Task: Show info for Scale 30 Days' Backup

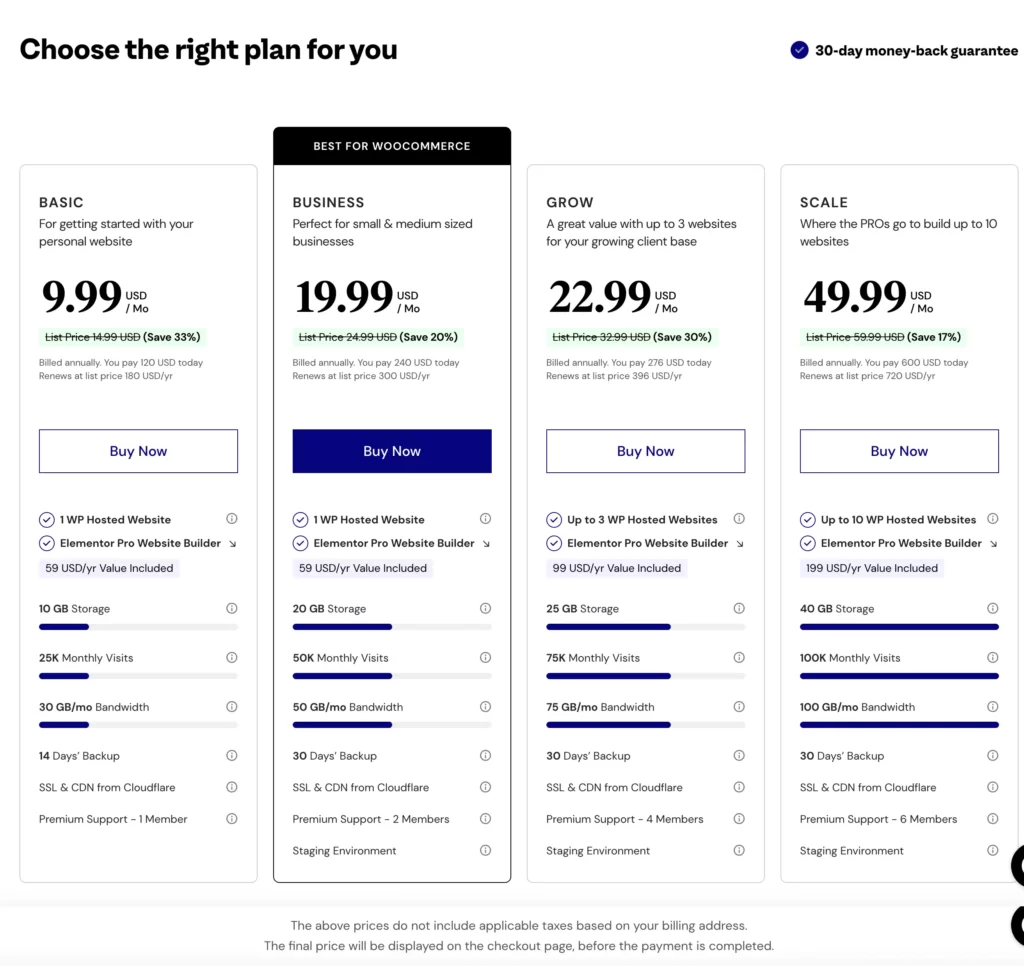Action: click(993, 755)
